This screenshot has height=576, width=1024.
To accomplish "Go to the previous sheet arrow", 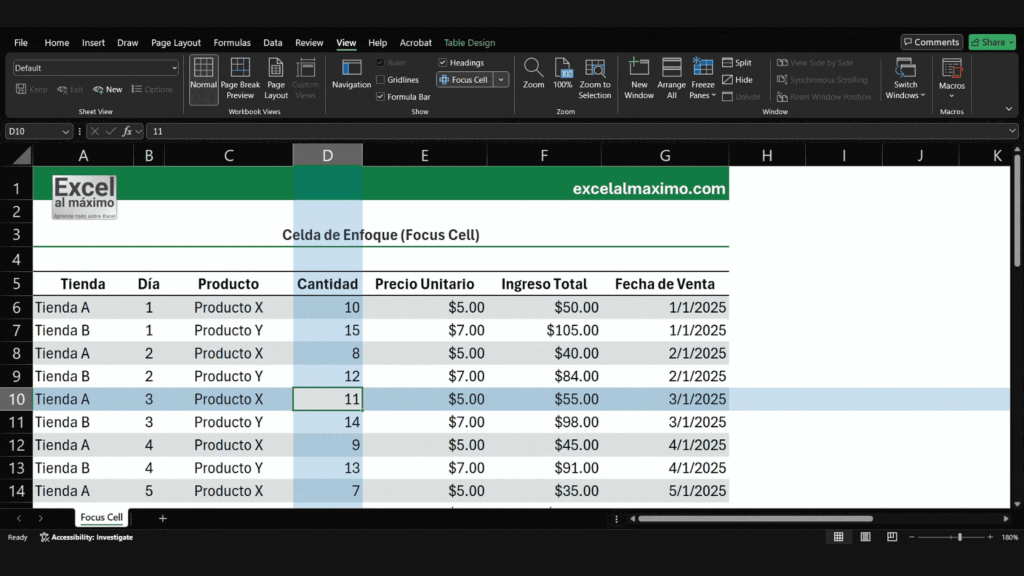I will point(19,518).
